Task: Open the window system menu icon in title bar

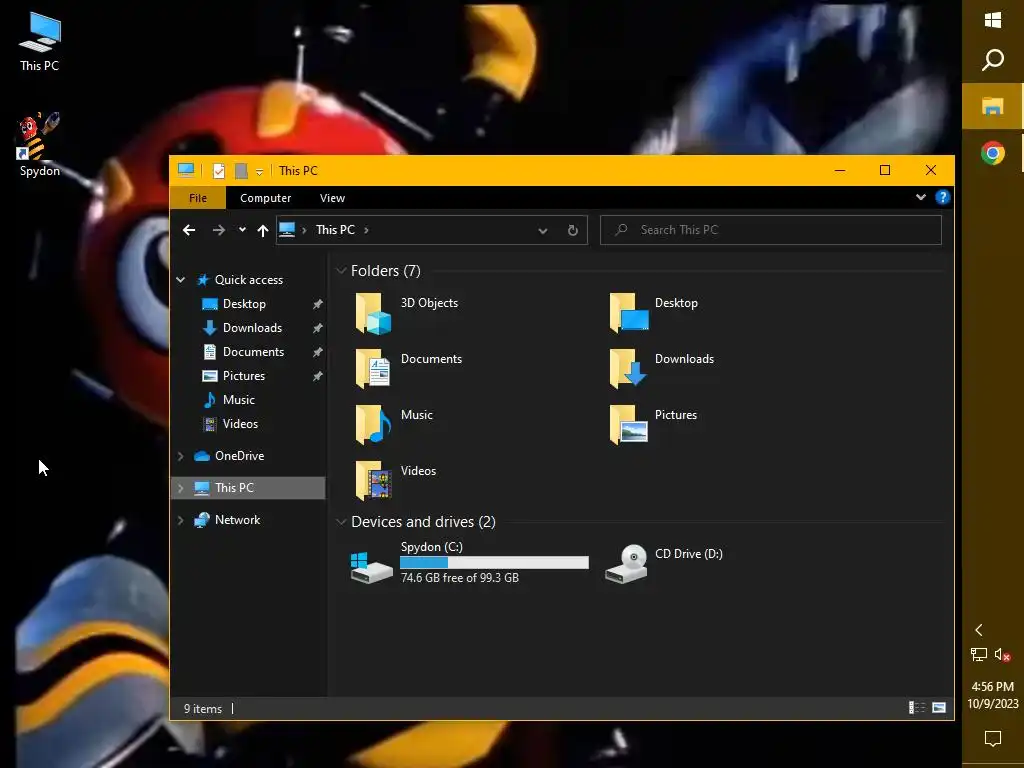Action: coord(186,170)
